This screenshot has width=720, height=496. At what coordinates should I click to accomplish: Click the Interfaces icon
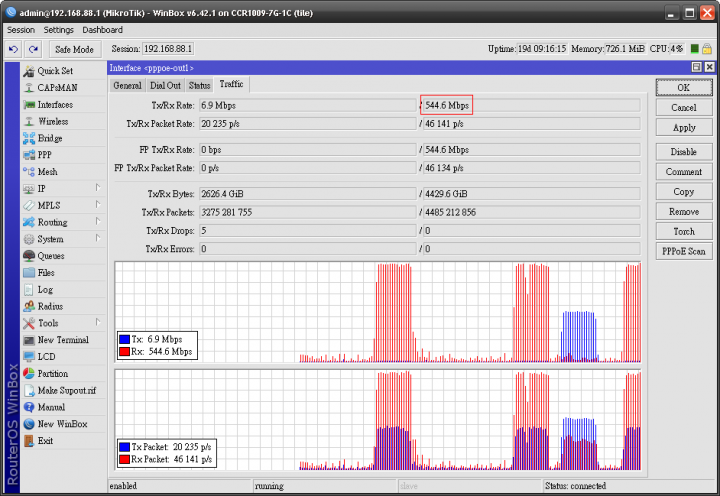click(29, 105)
